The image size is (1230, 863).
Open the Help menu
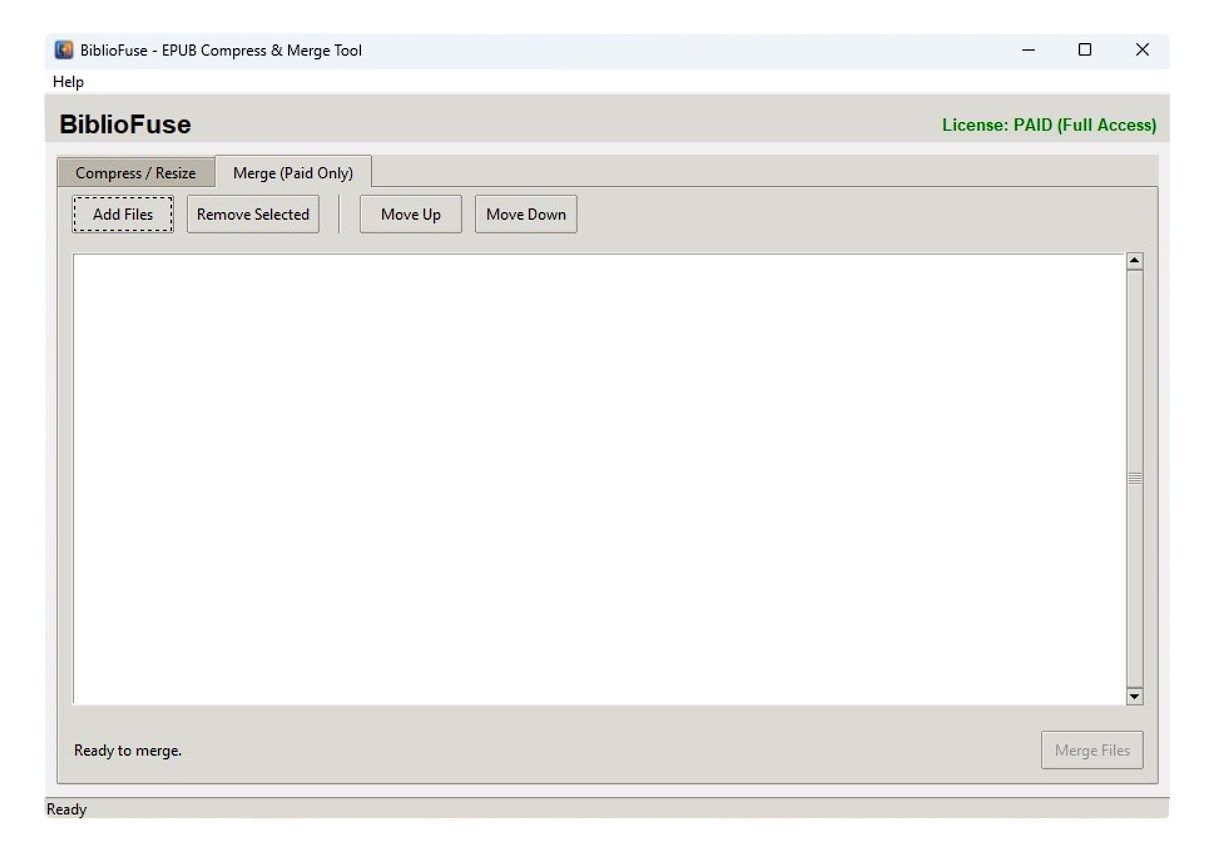[x=68, y=82]
